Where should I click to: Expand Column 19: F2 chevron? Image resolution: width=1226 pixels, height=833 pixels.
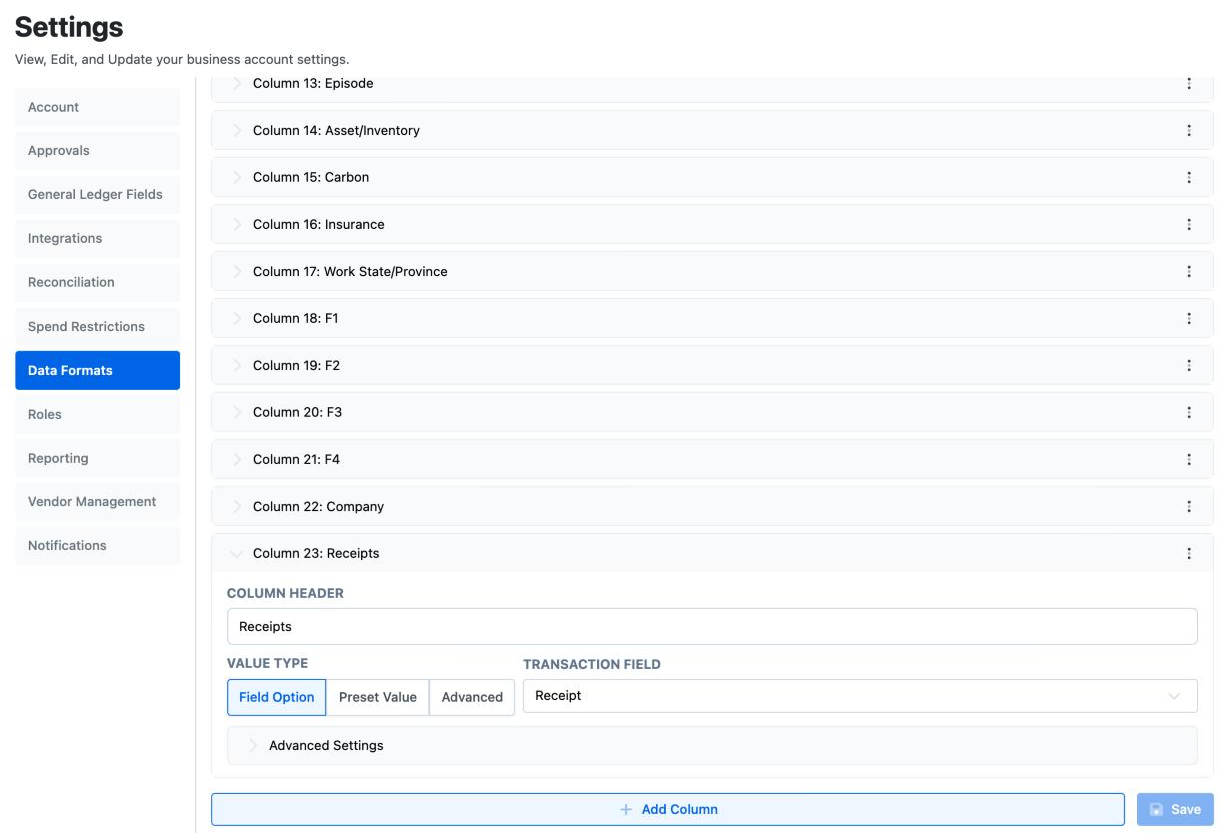(x=237, y=366)
